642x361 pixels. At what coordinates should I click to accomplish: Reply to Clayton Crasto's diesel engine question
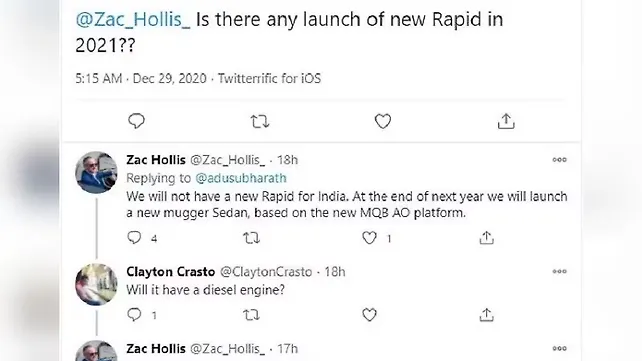point(134,314)
